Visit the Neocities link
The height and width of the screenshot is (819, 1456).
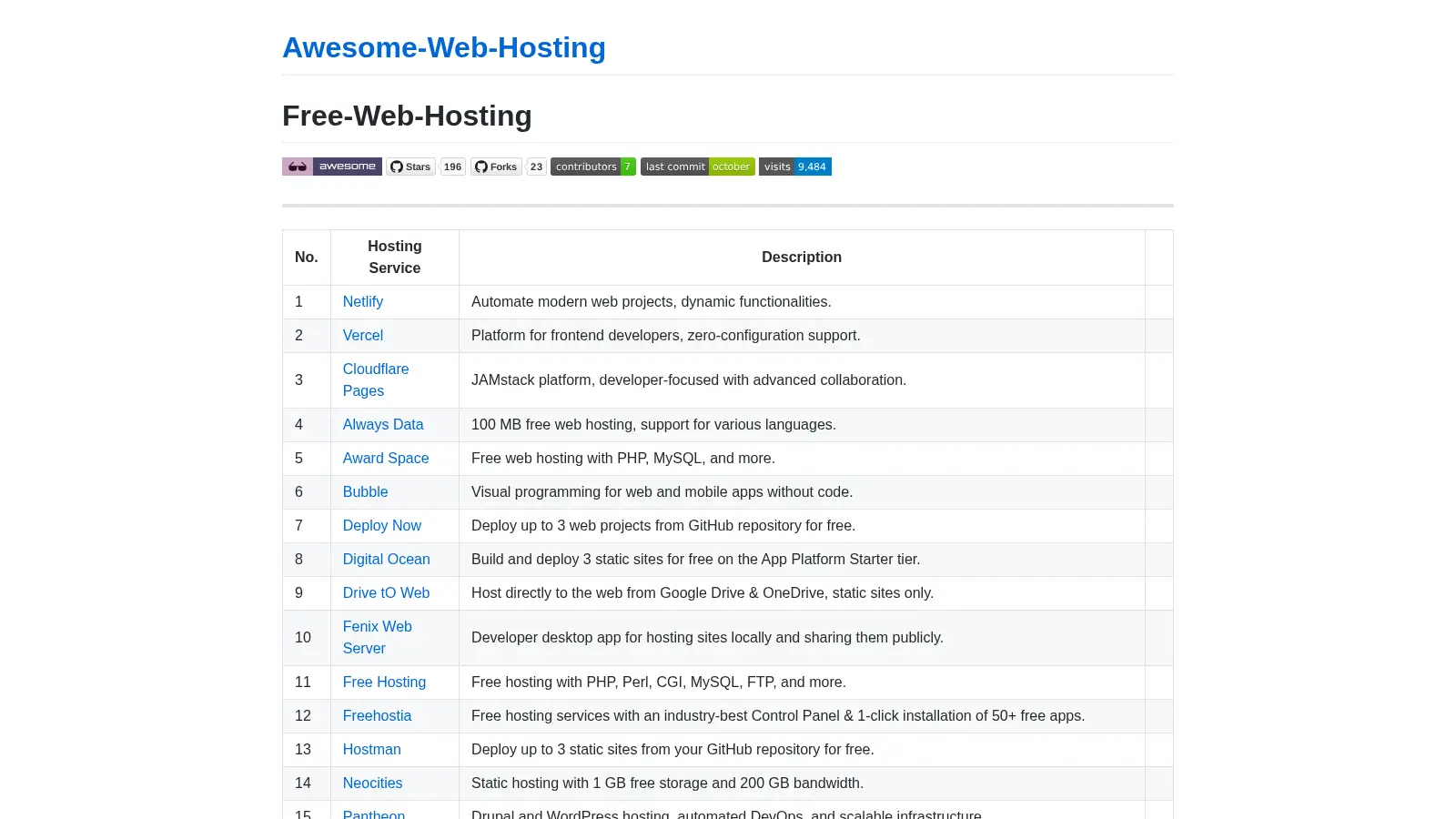[x=372, y=783]
